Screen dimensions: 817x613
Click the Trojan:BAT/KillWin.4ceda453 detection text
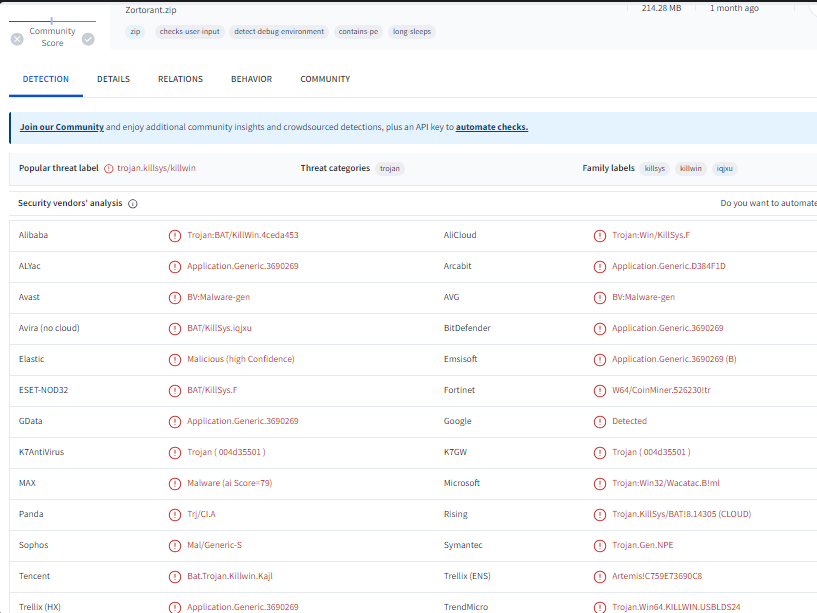click(243, 235)
